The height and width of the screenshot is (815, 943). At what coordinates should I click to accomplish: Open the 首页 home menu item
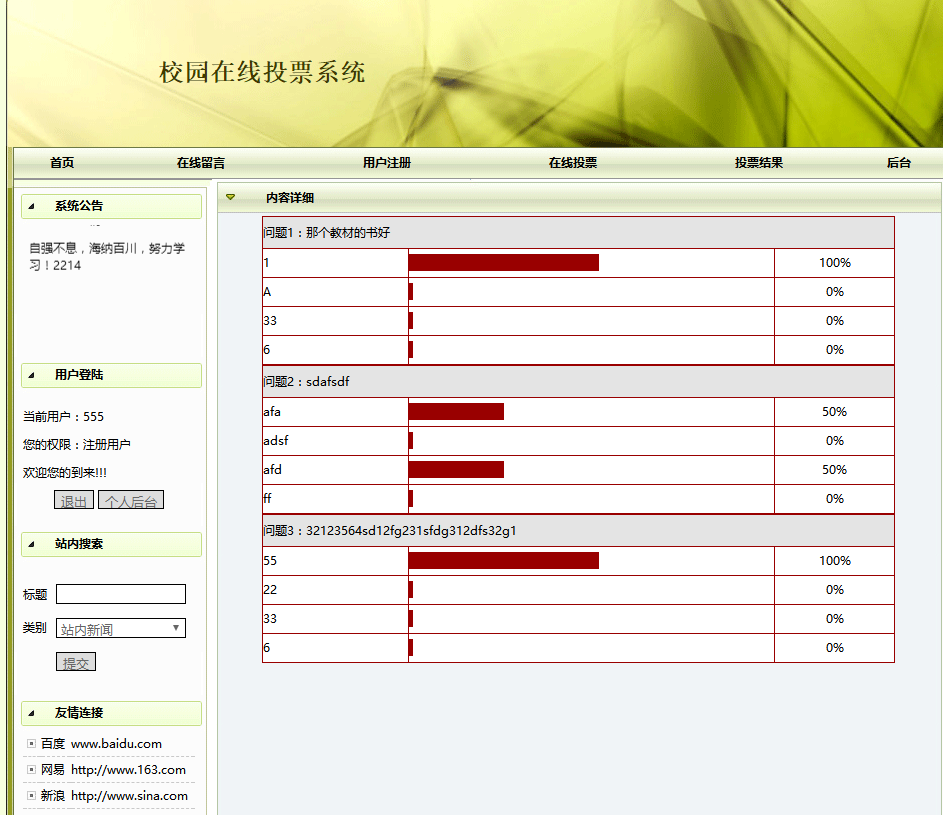(61, 162)
